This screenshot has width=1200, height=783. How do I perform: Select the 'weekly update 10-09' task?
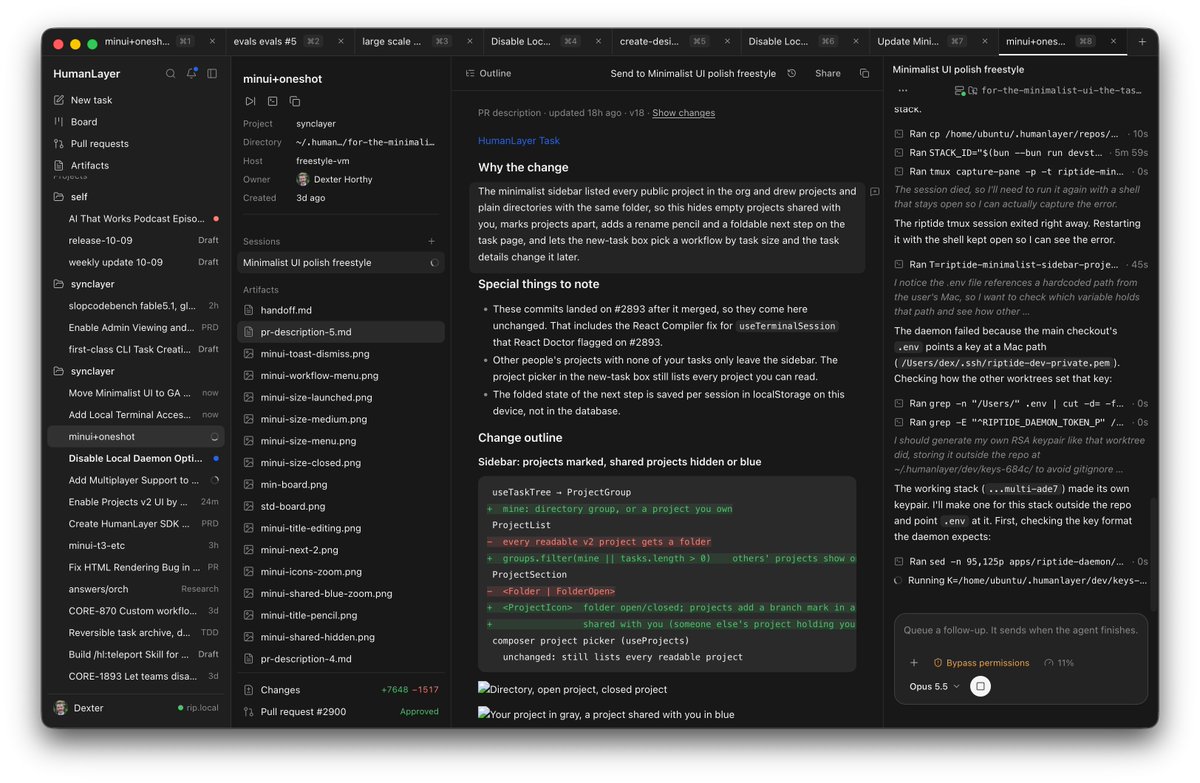point(137,262)
